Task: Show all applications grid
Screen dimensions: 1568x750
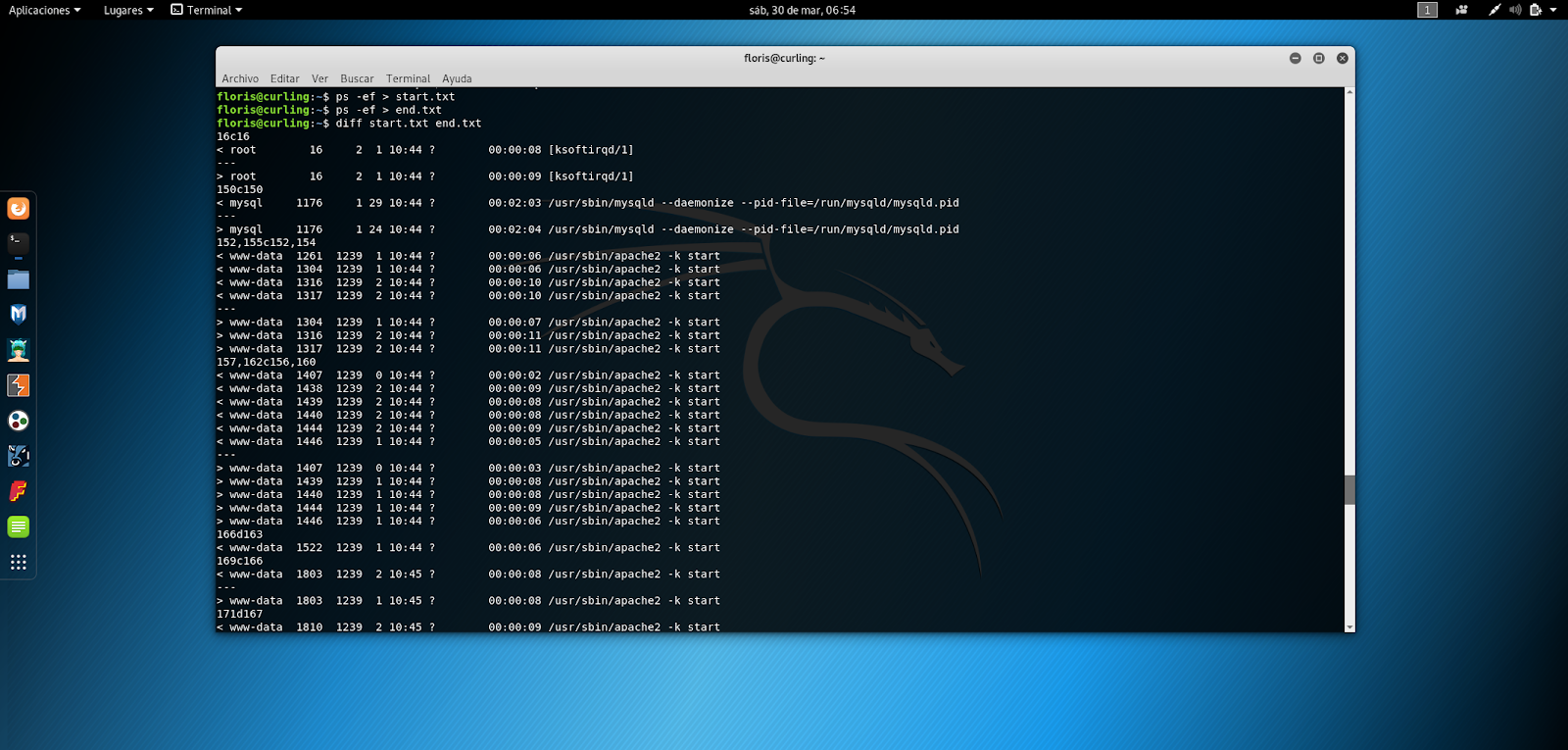Action: [x=19, y=562]
